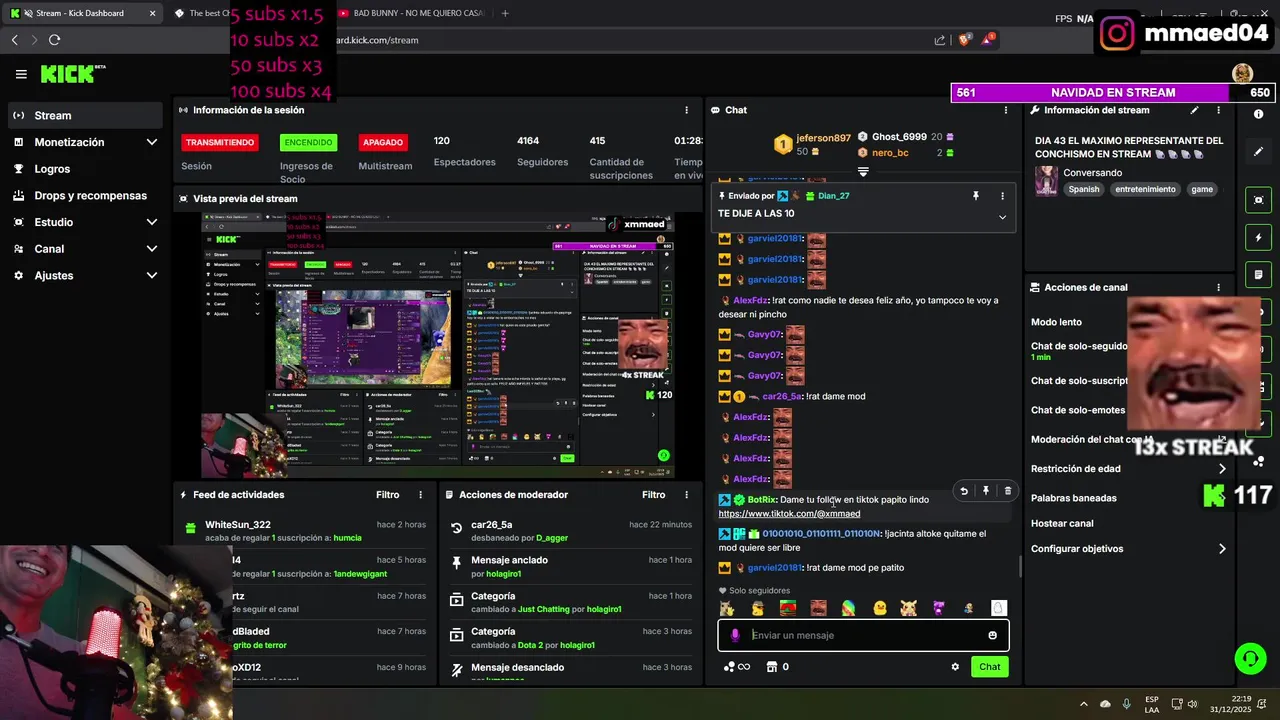Click the stream preview video thumbnail
The height and width of the screenshot is (720, 1280).
[x=437, y=345]
